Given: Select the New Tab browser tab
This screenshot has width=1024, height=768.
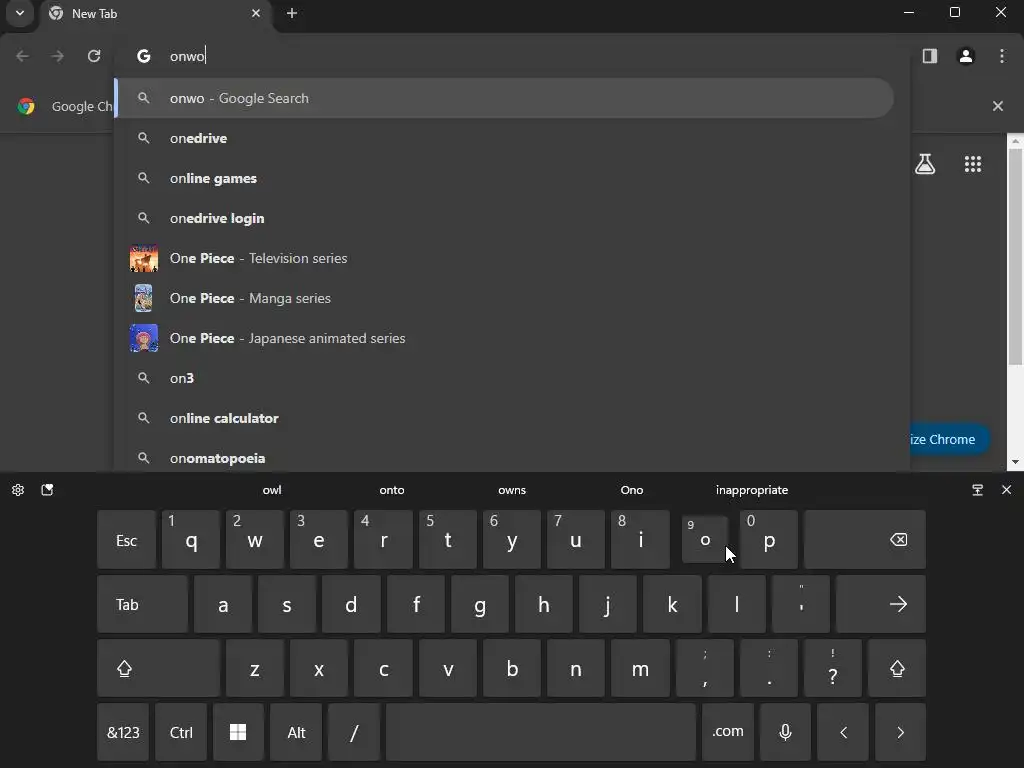Looking at the screenshot, I should [155, 14].
